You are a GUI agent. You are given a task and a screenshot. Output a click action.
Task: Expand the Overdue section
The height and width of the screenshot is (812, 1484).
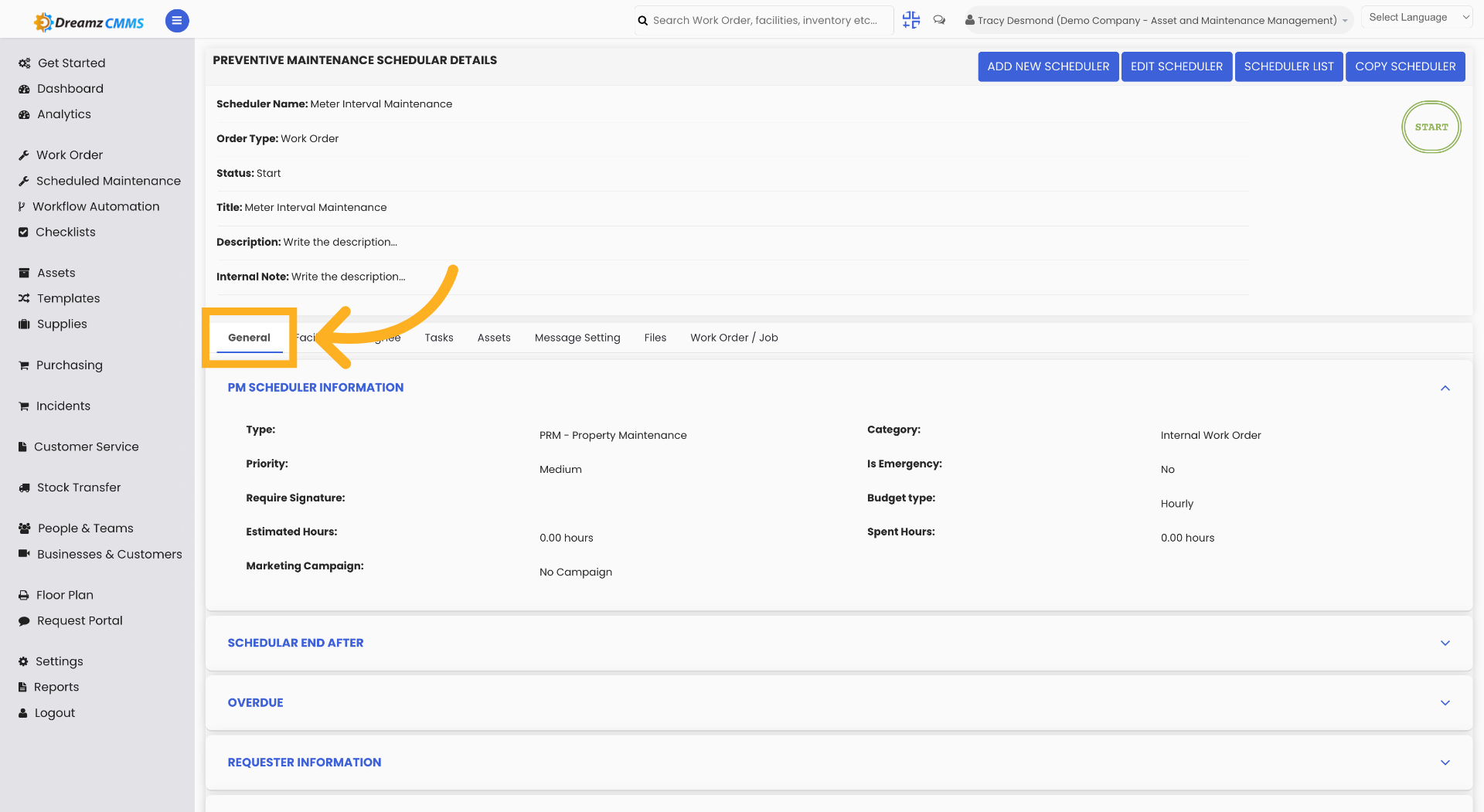pyautogui.click(x=1445, y=702)
